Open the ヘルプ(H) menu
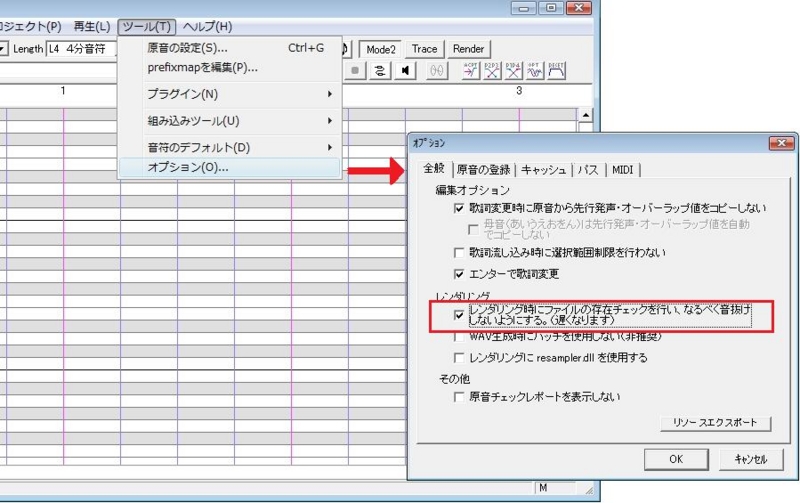The height and width of the screenshot is (503, 800). [x=207, y=27]
